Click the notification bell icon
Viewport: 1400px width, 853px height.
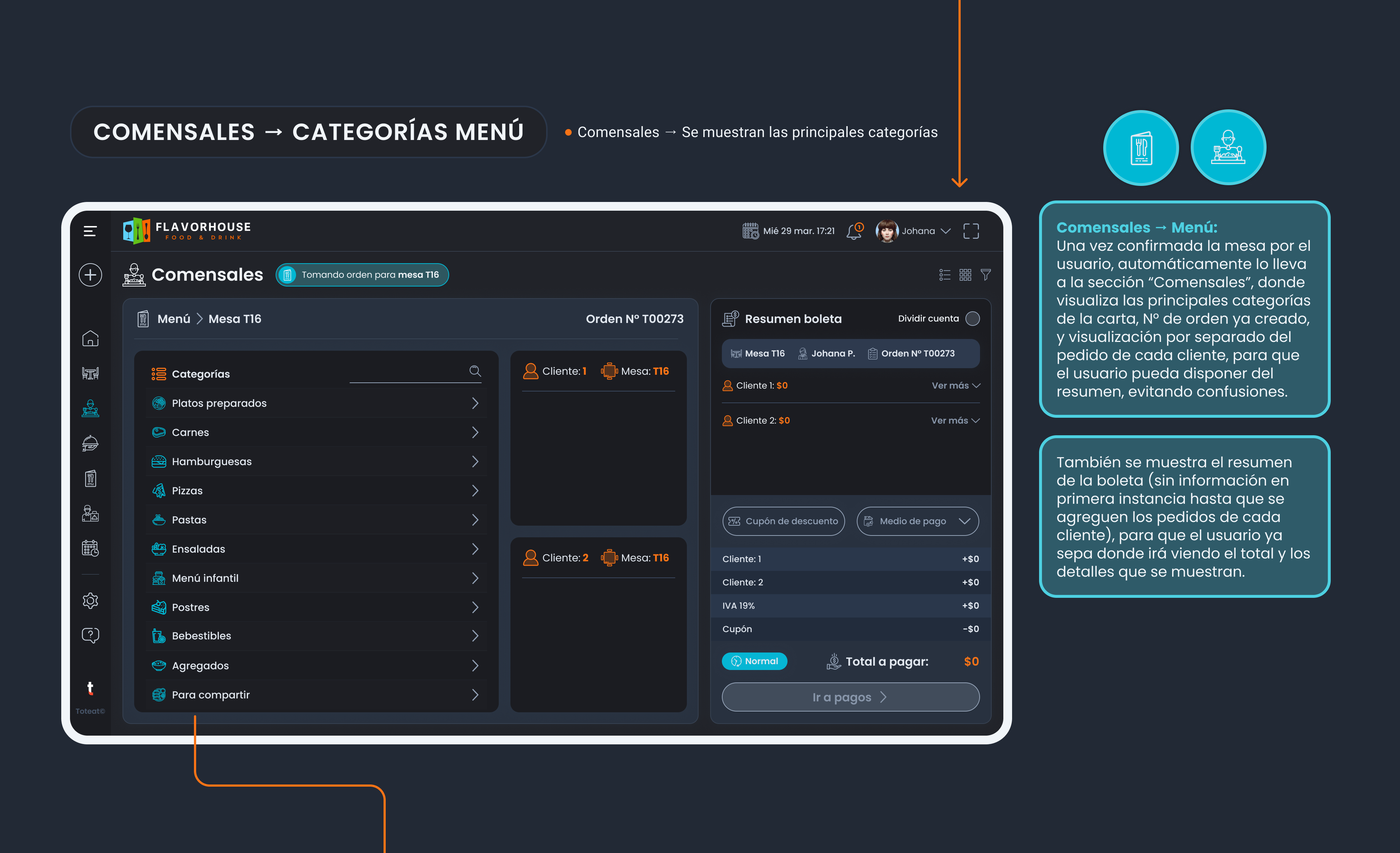854,231
